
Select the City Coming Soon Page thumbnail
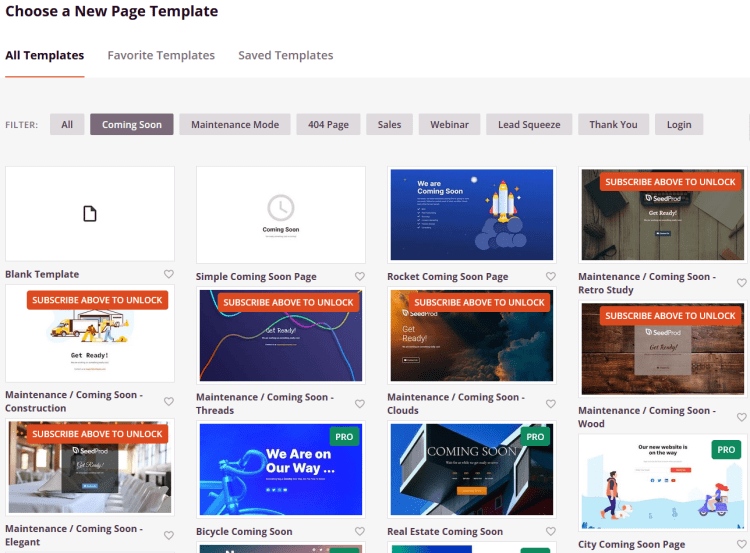[x=662, y=483]
